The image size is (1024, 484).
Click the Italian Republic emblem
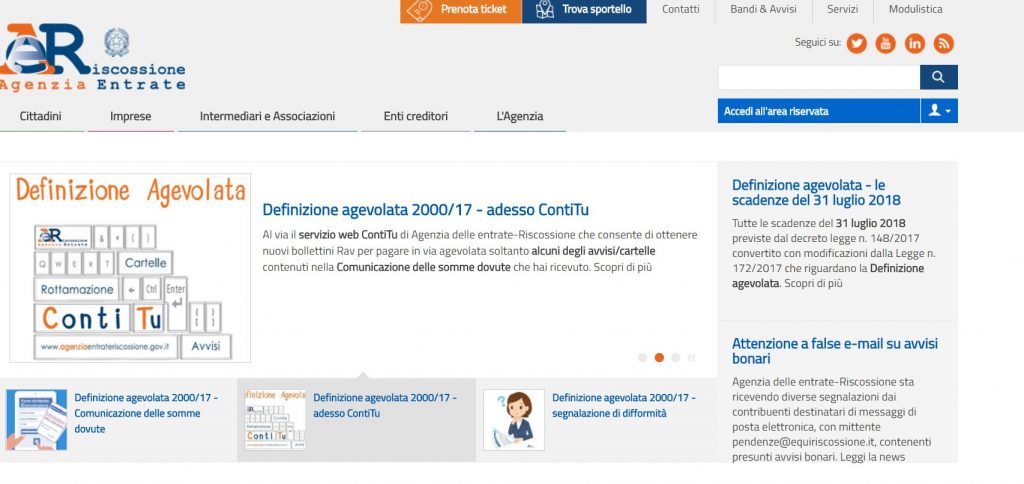(x=117, y=42)
